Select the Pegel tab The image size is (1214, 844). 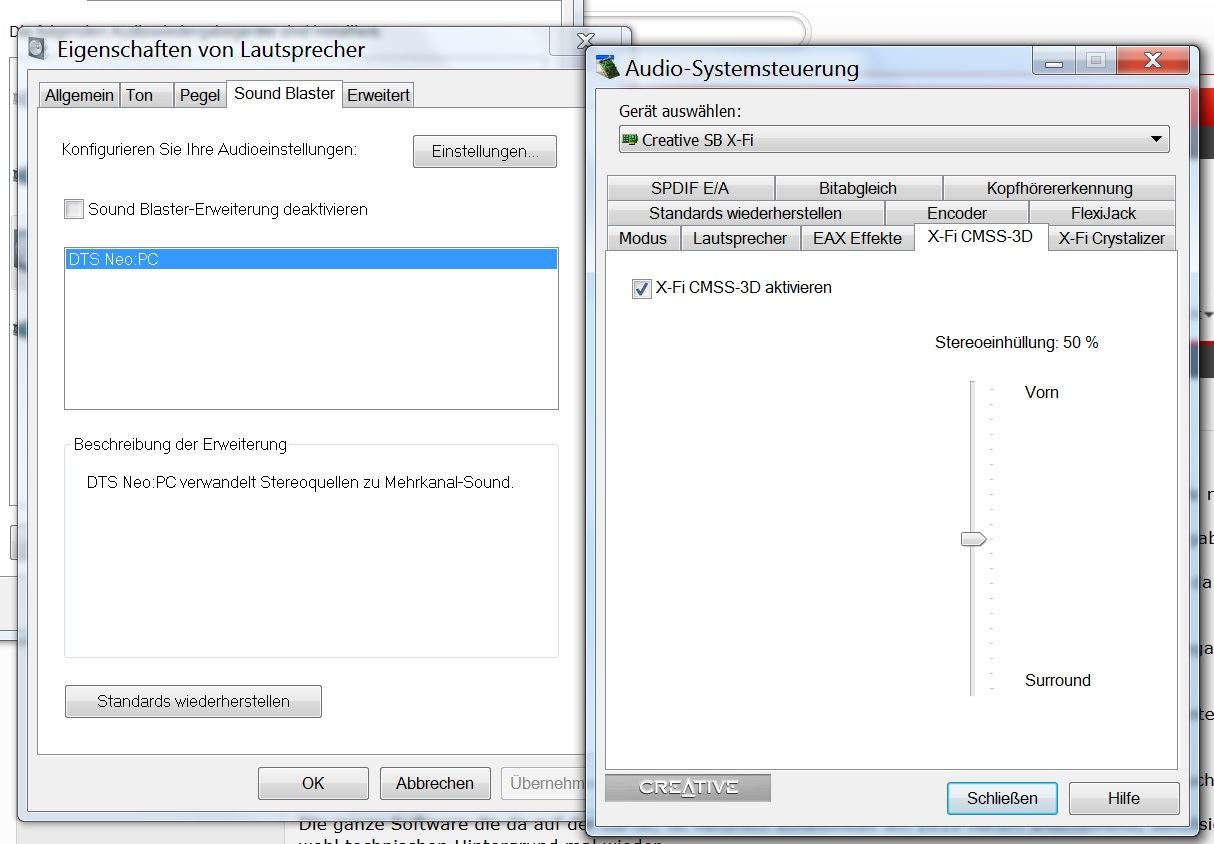[200, 95]
